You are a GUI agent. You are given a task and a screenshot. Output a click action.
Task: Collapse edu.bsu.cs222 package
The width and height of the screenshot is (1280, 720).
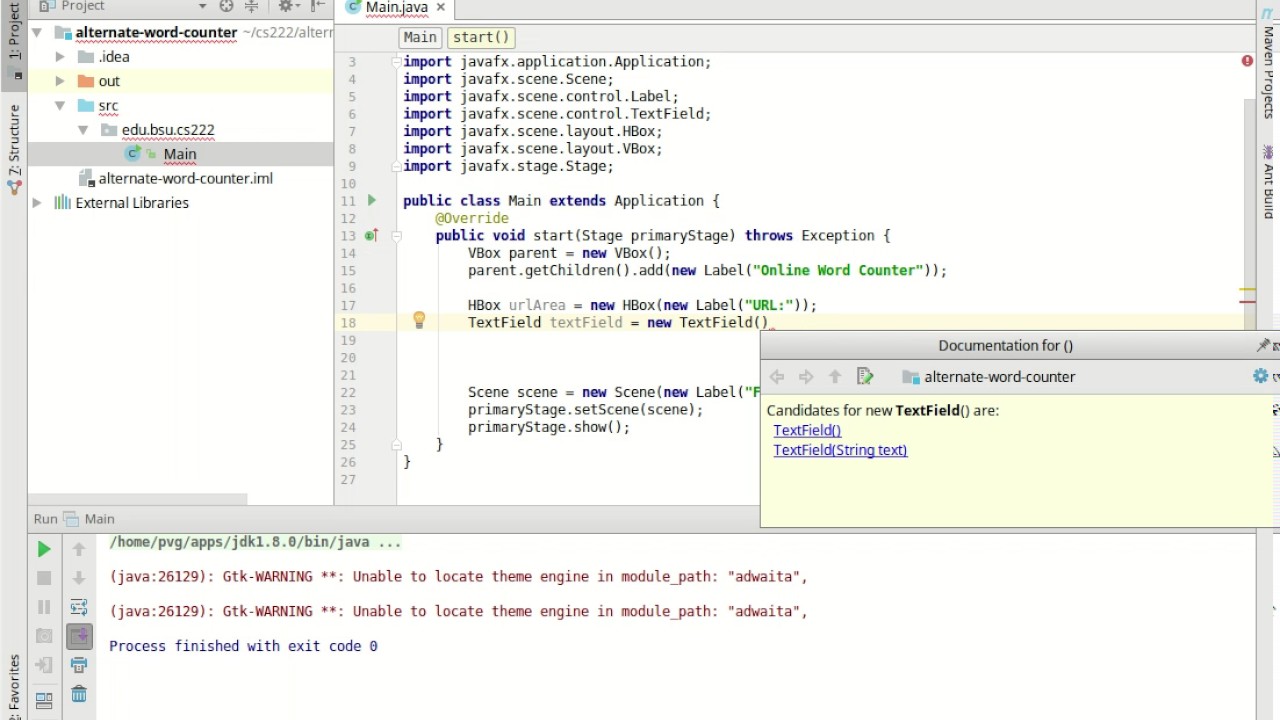tap(84, 130)
